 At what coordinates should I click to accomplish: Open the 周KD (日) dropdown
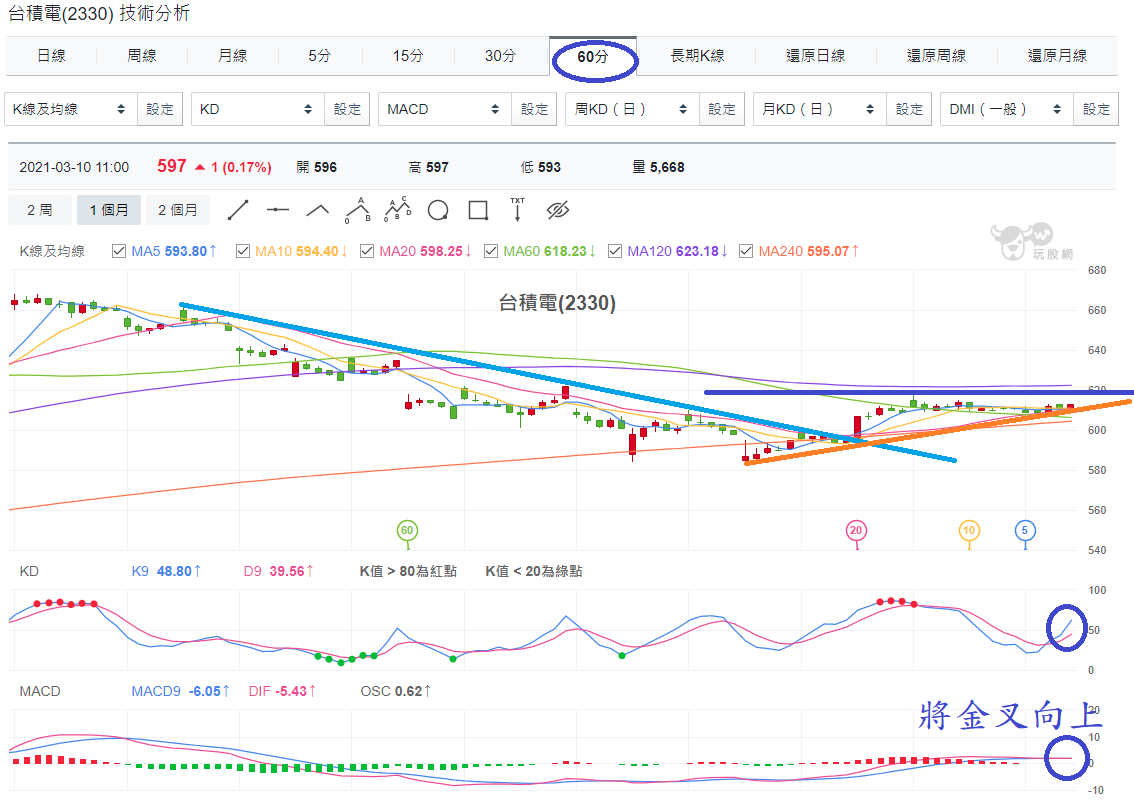[632, 109]
